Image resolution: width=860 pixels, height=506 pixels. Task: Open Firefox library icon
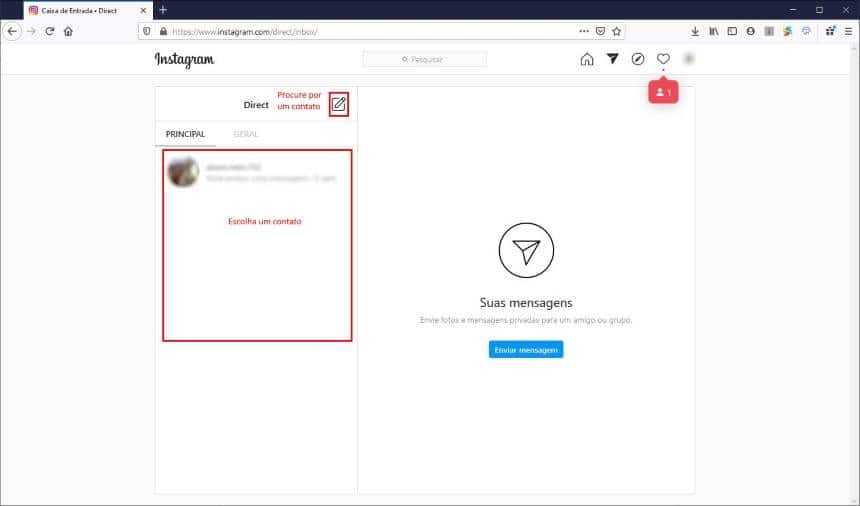[x=714, y=31]
